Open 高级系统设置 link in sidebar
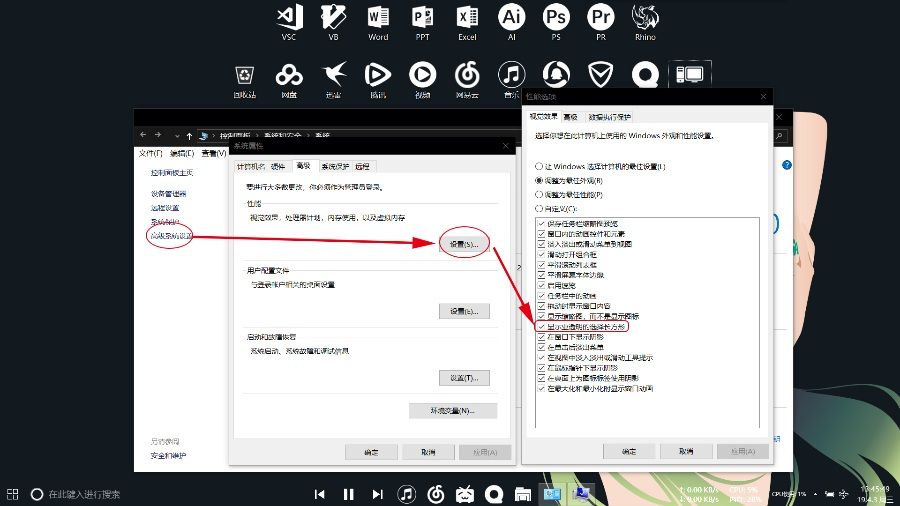 tap(172, 236)
